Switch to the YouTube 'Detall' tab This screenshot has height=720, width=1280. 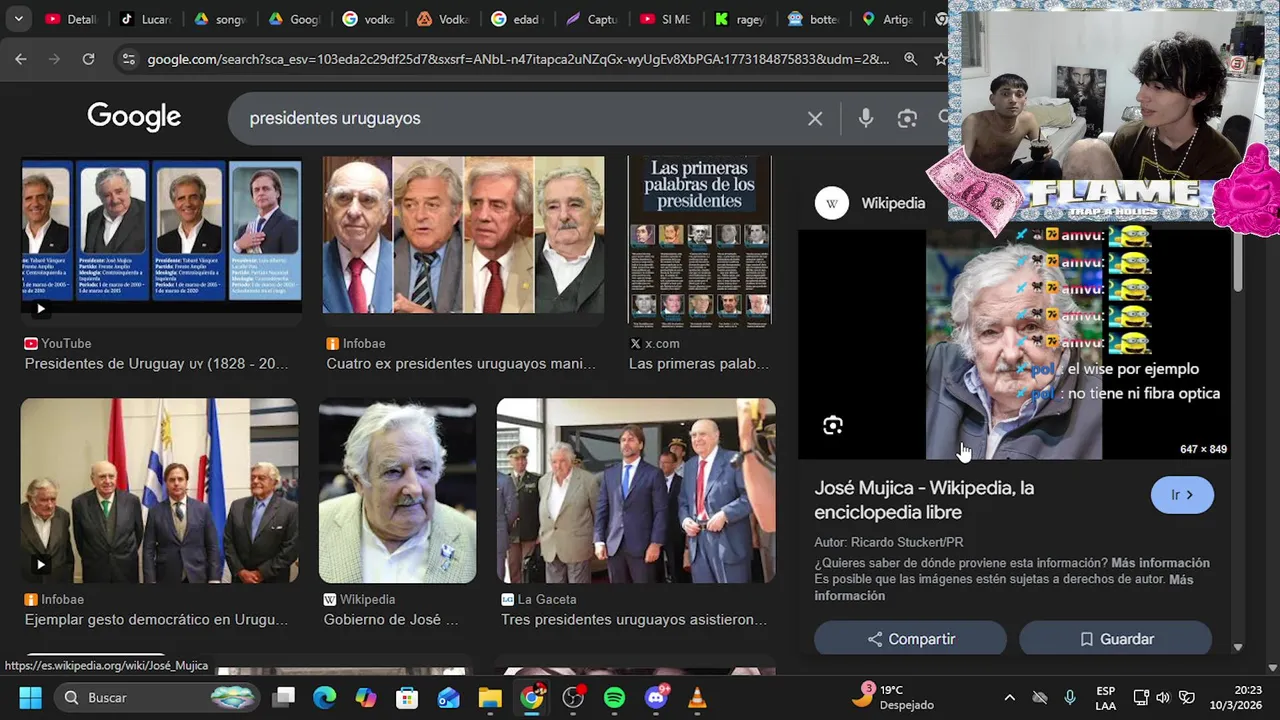pyautogui.click(x=71, y=19)
